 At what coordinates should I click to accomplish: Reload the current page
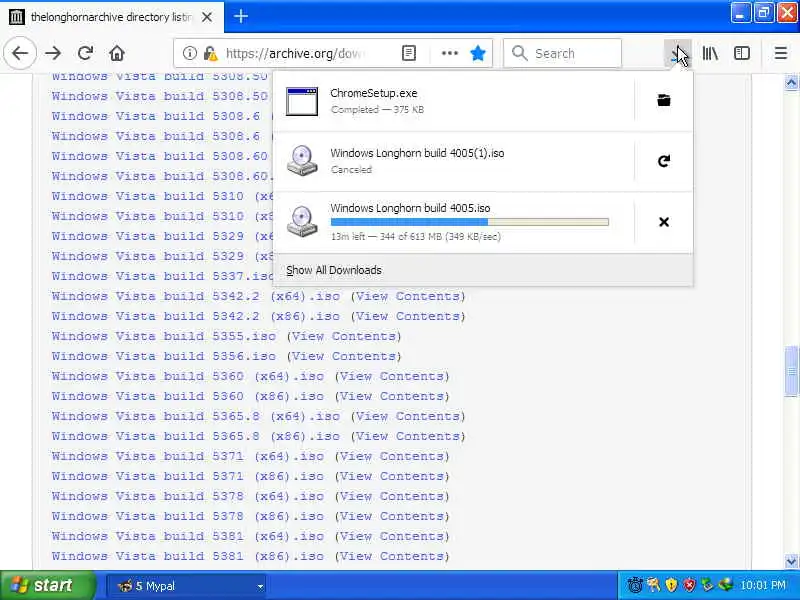(x=85, y=53)
